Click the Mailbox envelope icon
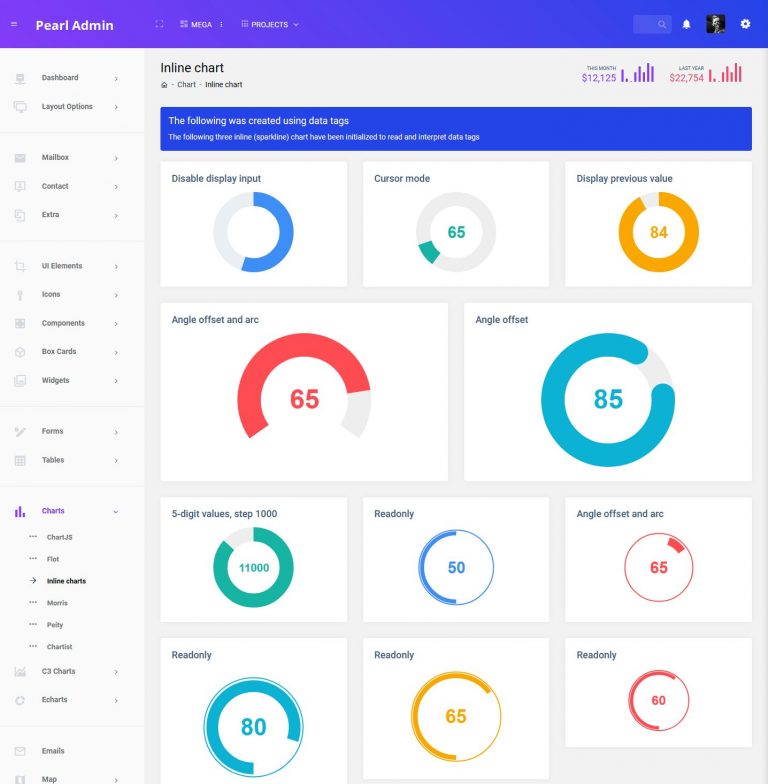The image size is (768, 784). pos(20,158)
